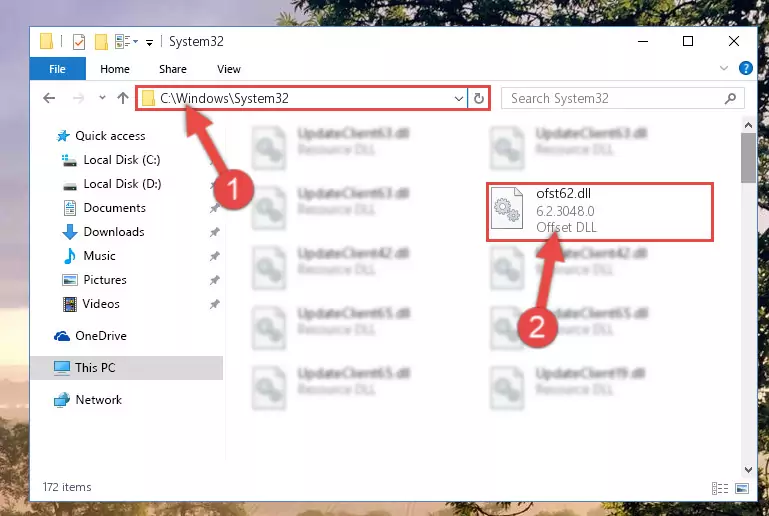The height and width of the screenshot is (516, 769).
Task: Close the System32 window
Action: 733,42
